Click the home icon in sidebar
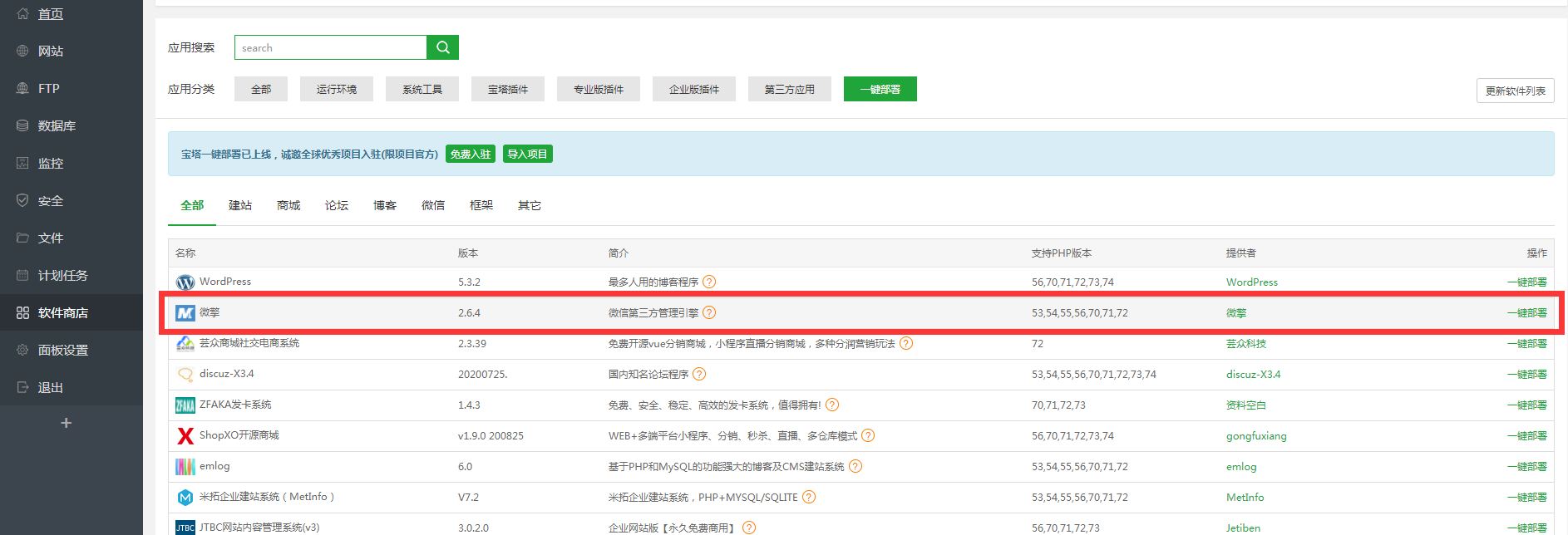Viewport: 1568px width, 535px height. (x=22, y=13)
